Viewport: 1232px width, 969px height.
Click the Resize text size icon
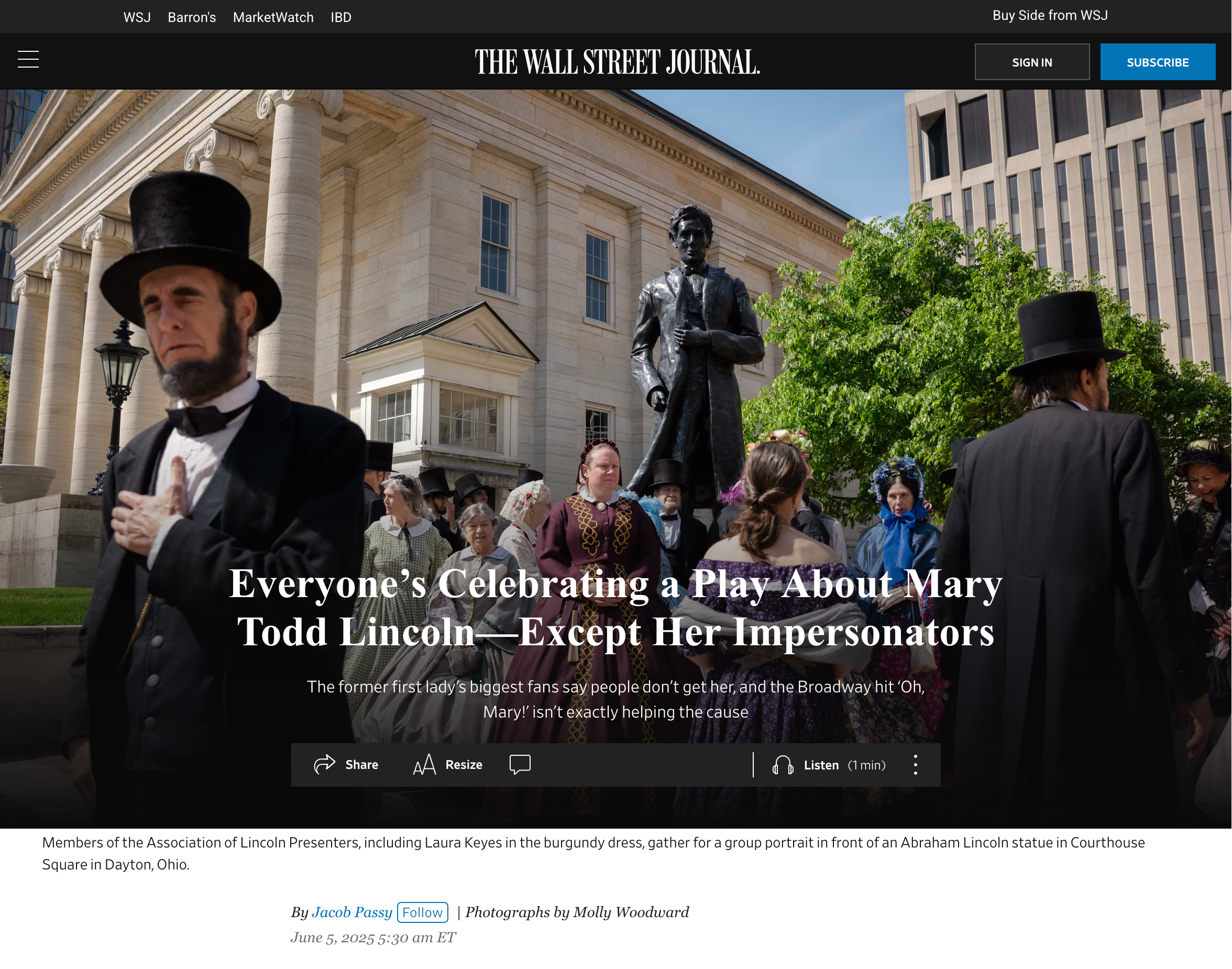click(x=424, y=764)
